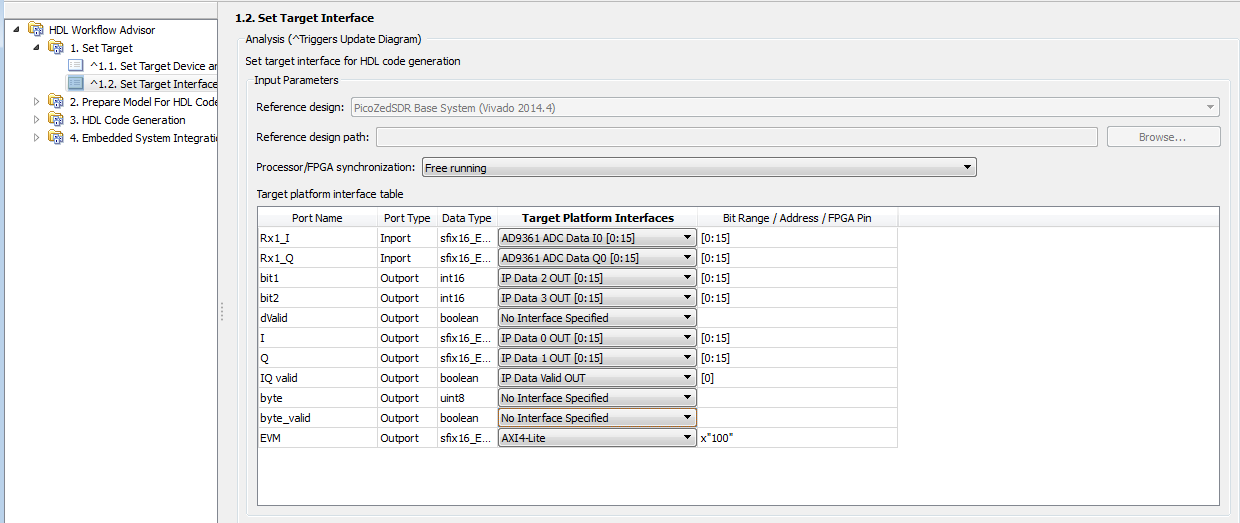
Task: Click the HDL Code Generation folder icon
Action: (56, 120)
